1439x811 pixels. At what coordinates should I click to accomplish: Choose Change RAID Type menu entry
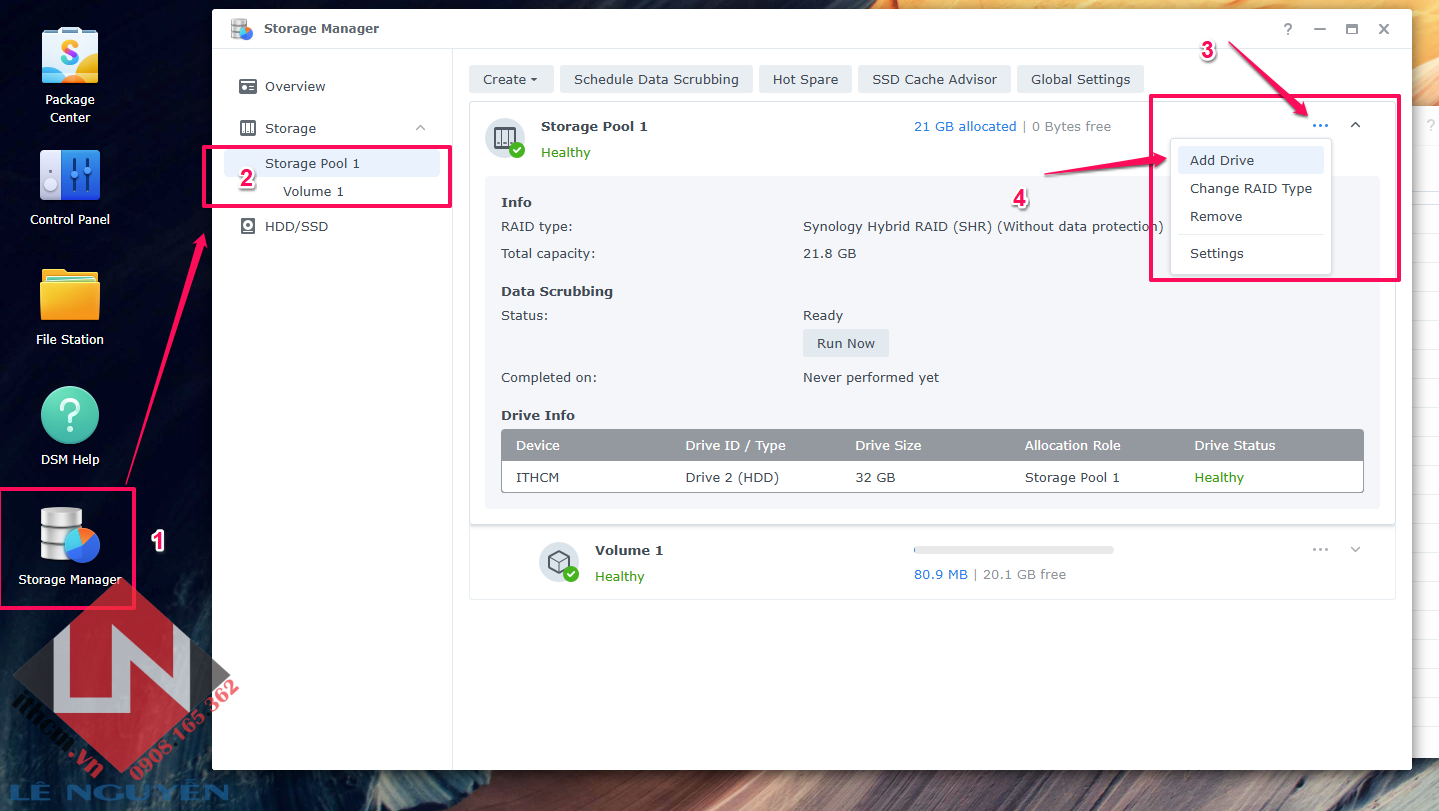1250,188
